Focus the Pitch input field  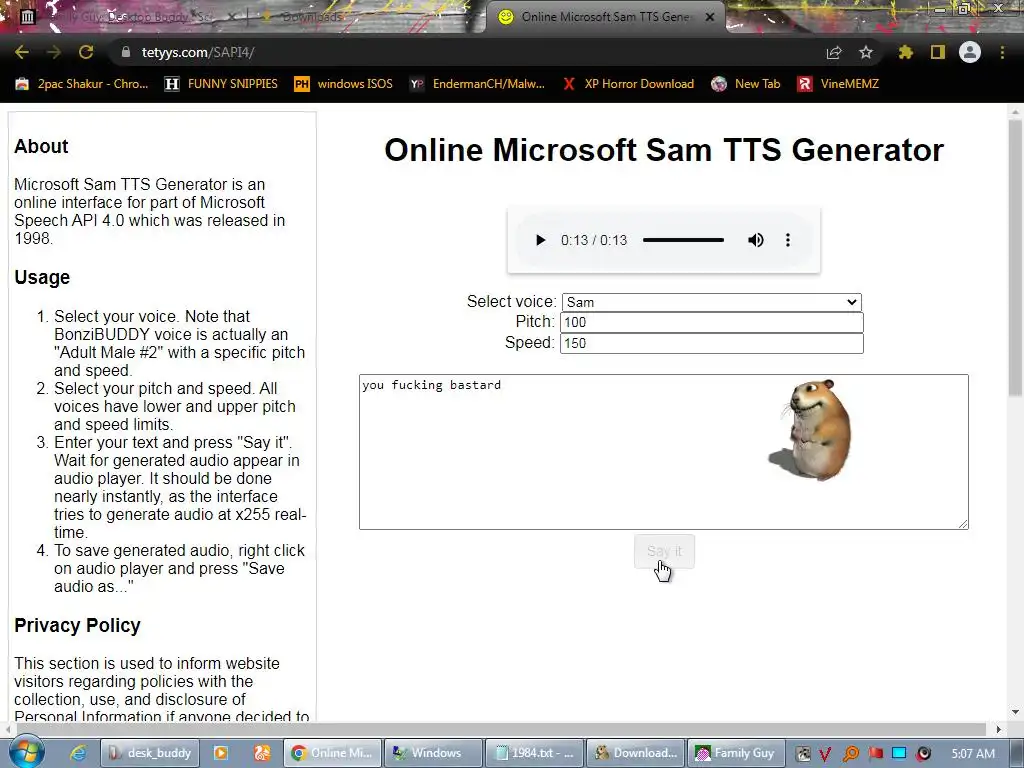[712, 322]
